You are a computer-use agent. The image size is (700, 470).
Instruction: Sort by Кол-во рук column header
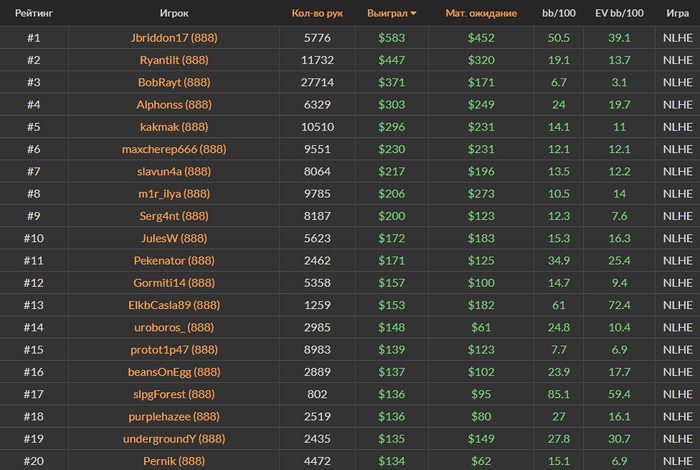(317, 13)
